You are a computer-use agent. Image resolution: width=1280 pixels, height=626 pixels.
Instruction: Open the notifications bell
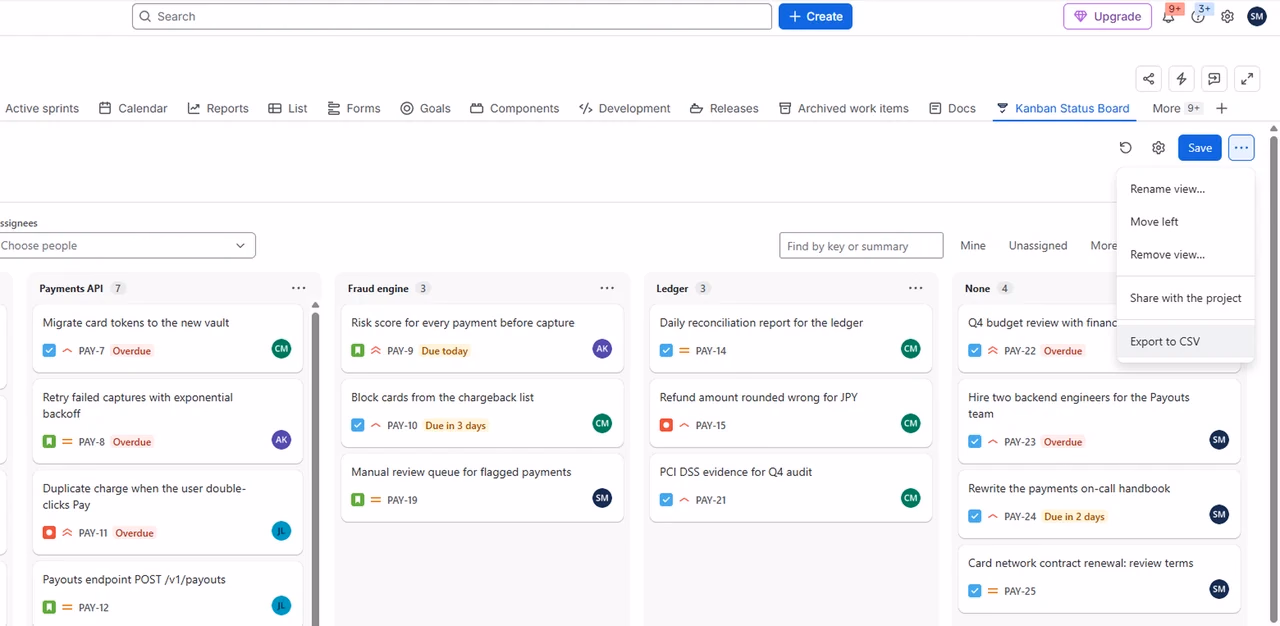pyautogui.click(x=1168, y=16)
